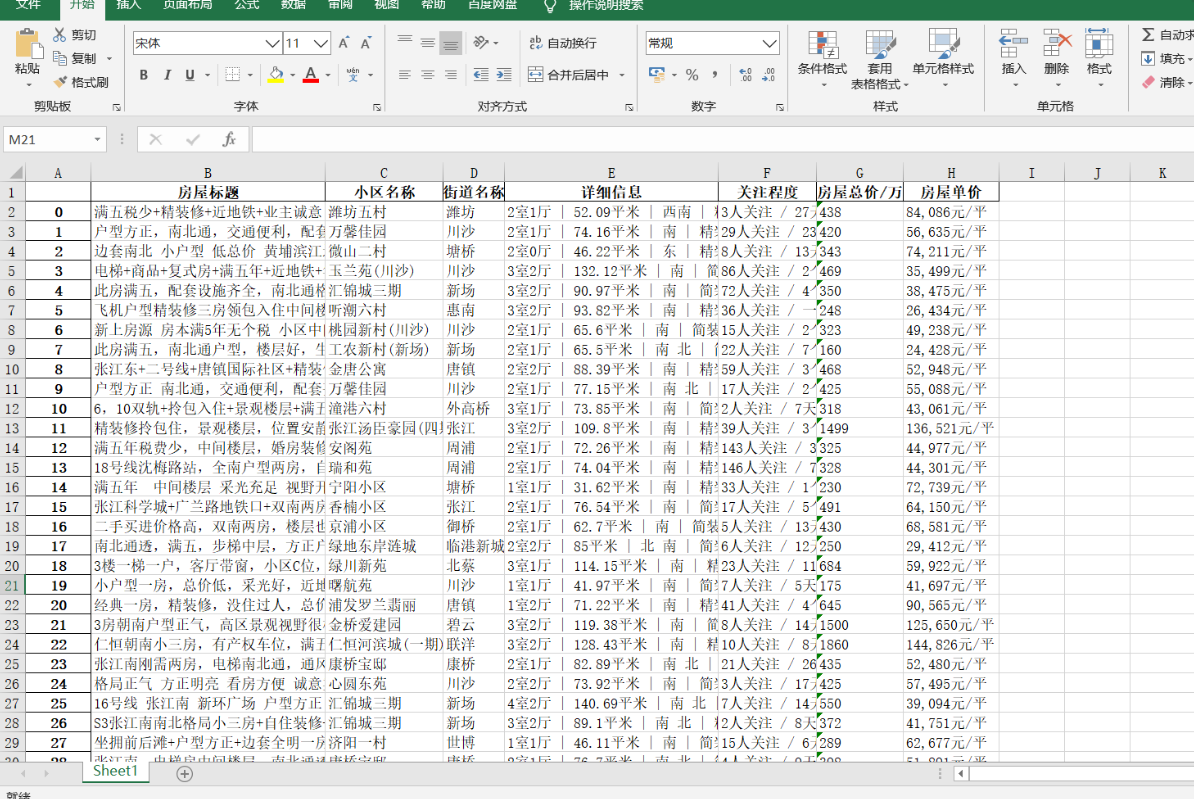The height and width of the screenshot is (799, 1194).
Task: Switch to the 插入 (Insert) ribbon tab
Action: tap(129, 5)
